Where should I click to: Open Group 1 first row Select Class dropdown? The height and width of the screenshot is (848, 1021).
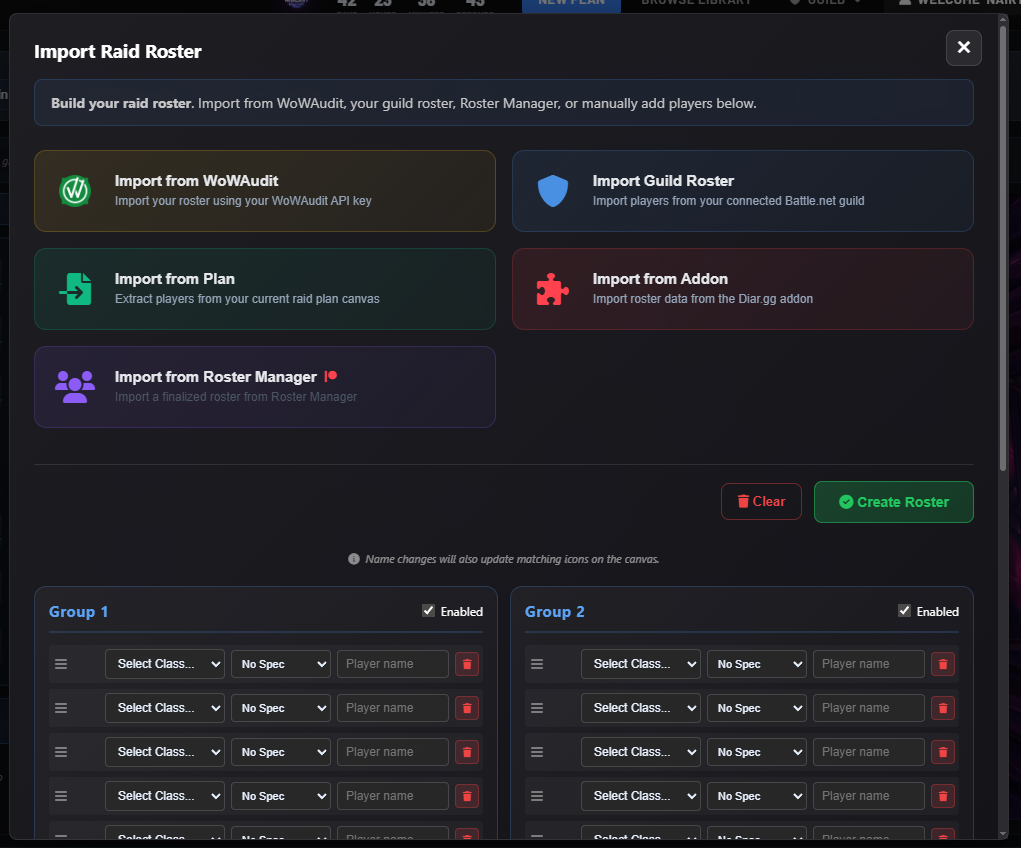[165, 664]
